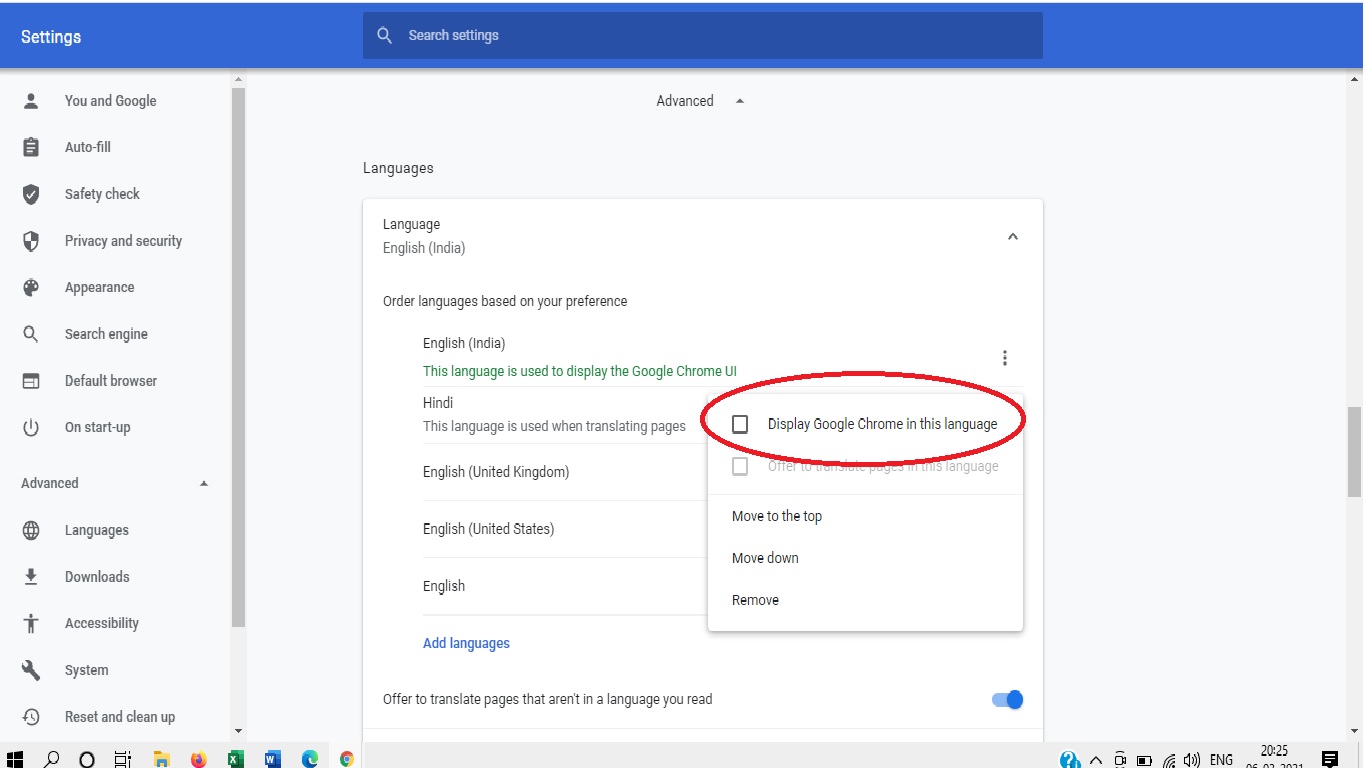The width and height of the screenshot is (1366, 768).
Task: Check Display Google Chrome in this language
Action: pos(740,424)
